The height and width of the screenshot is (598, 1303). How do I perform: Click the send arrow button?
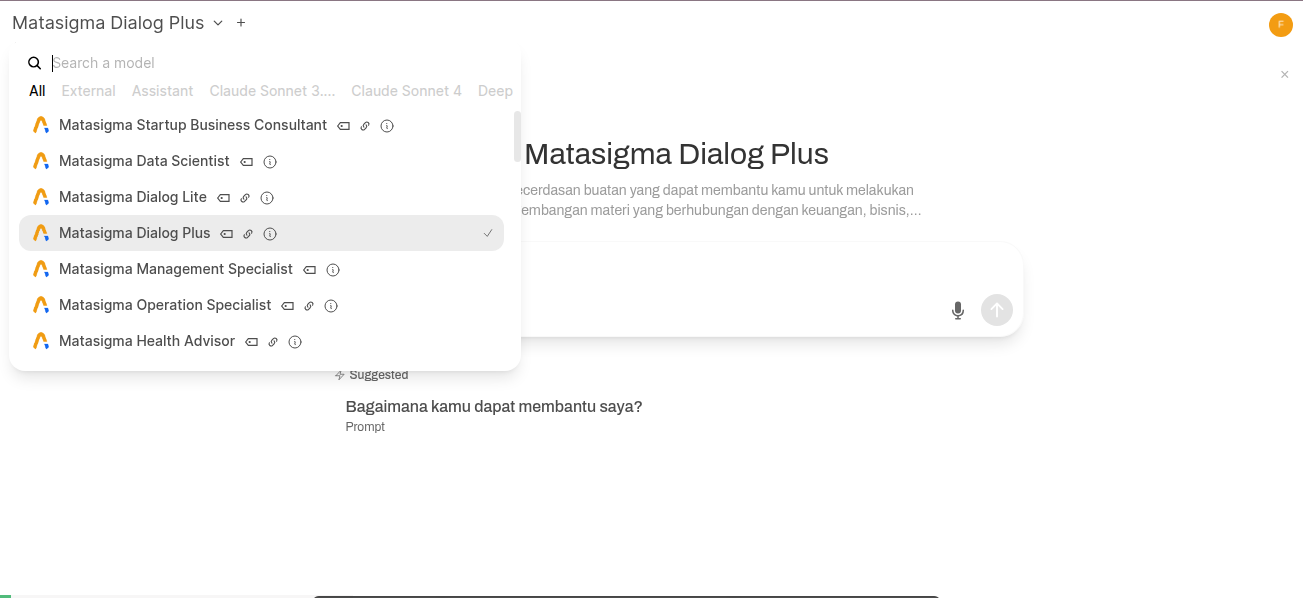pyautogui.click(x=996, y=310)
